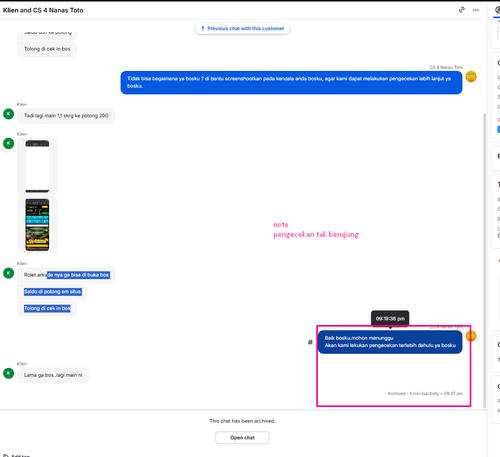Click the agent avatar beside 'Baik bosku' message
500x457 pixels.
pyautogui.click(x=471, y=336)
